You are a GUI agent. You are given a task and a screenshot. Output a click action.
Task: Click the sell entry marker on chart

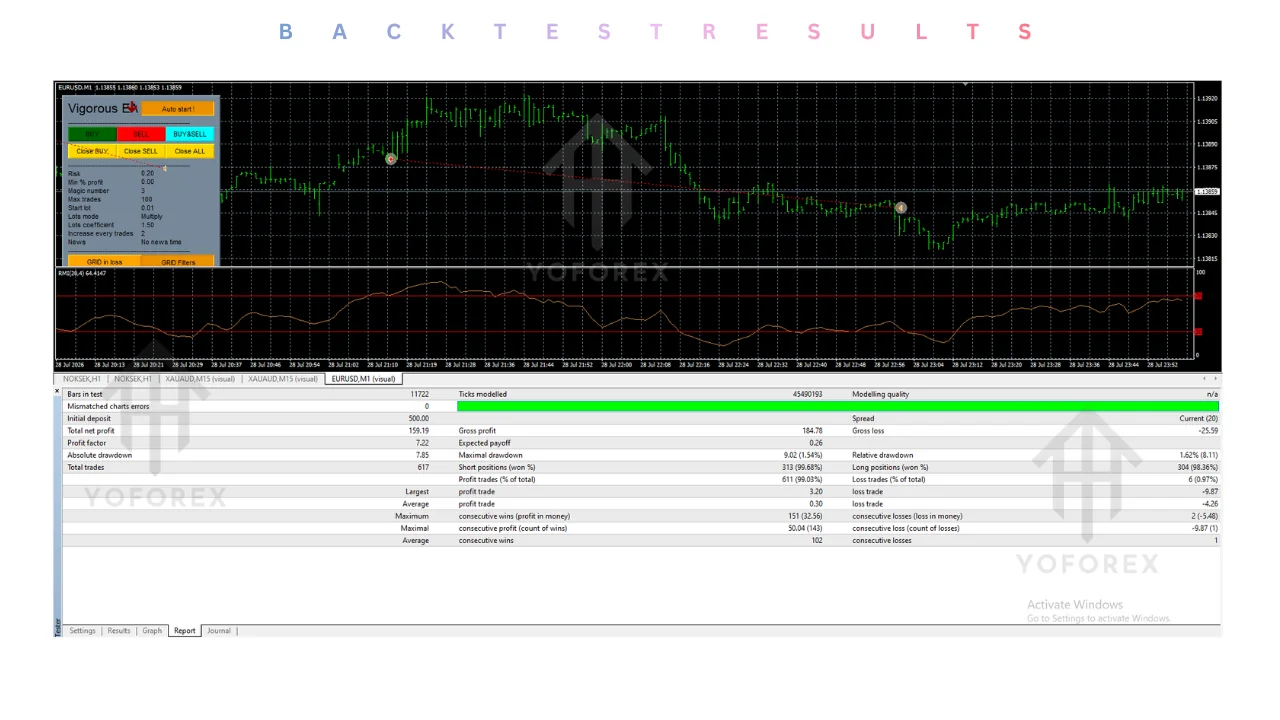391,159
